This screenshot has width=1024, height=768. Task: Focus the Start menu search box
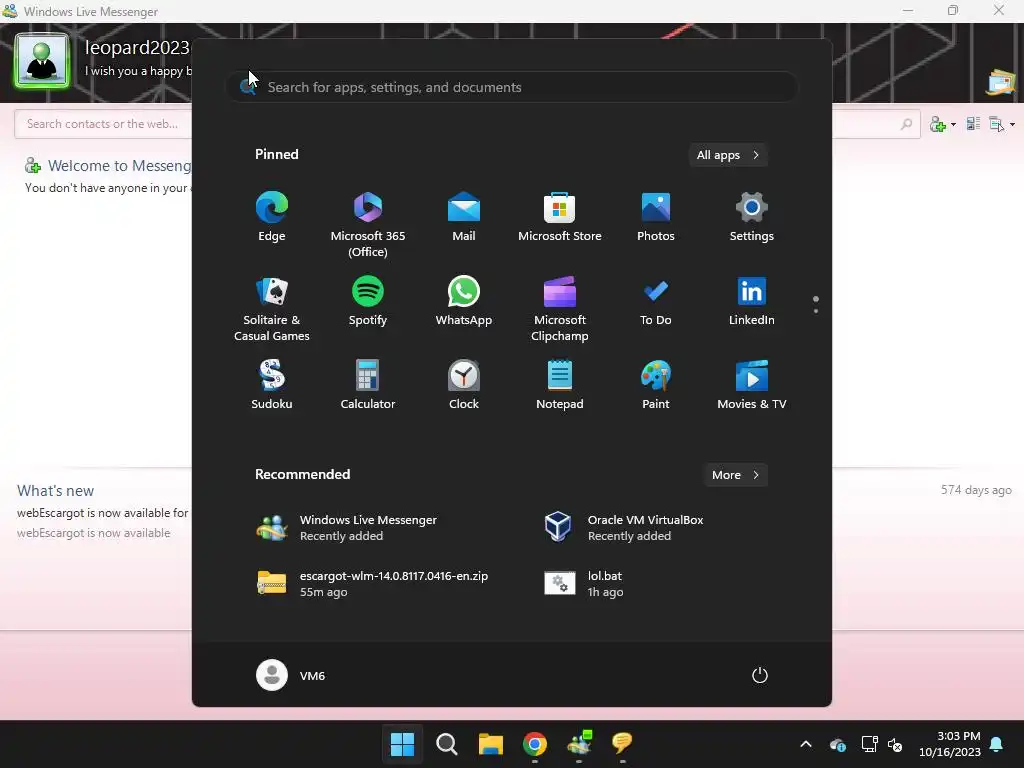511,87
